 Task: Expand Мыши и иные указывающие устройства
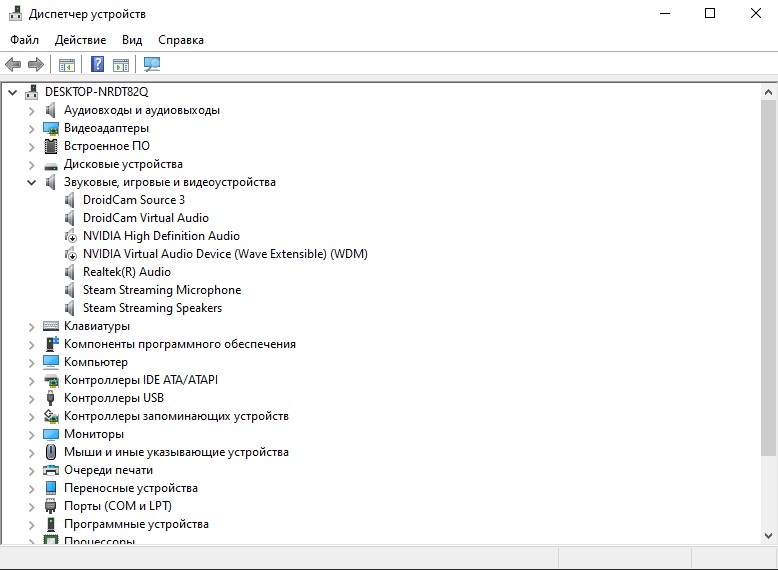pyautogui.click(x=31, y=453)
